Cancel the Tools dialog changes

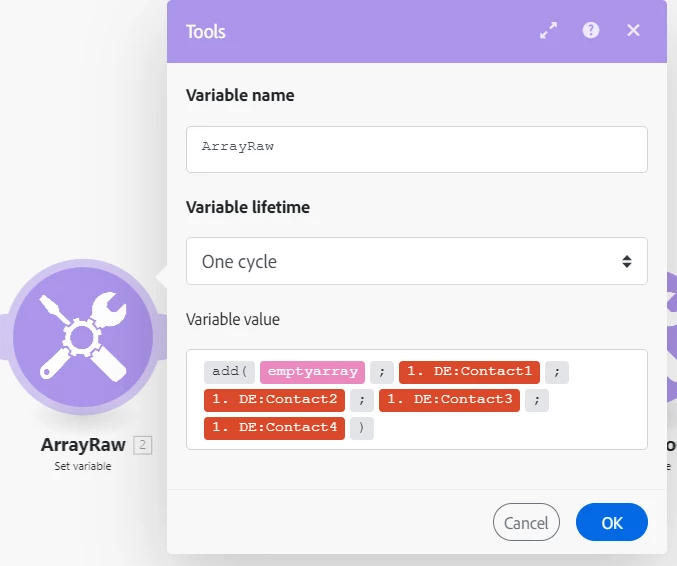click(526, 522)
